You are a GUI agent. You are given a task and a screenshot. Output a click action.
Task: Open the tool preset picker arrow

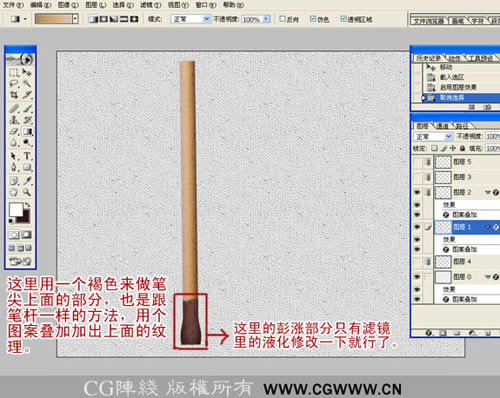[x=25, y=19]
